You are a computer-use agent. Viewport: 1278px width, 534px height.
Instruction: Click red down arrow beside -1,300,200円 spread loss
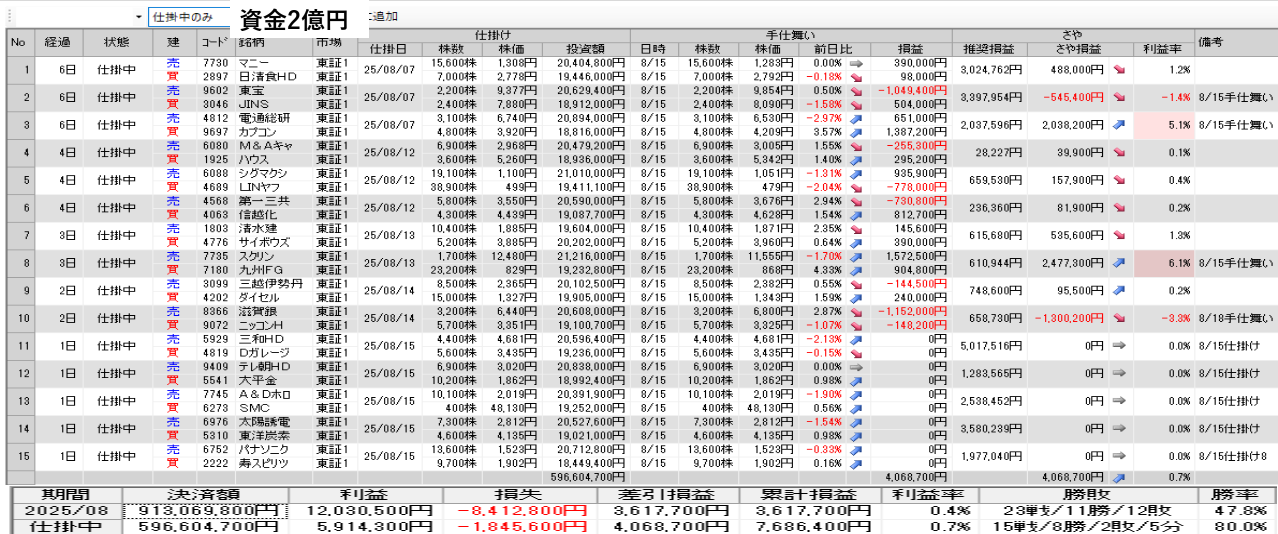pyautogui.click(x=1118, y=318)
